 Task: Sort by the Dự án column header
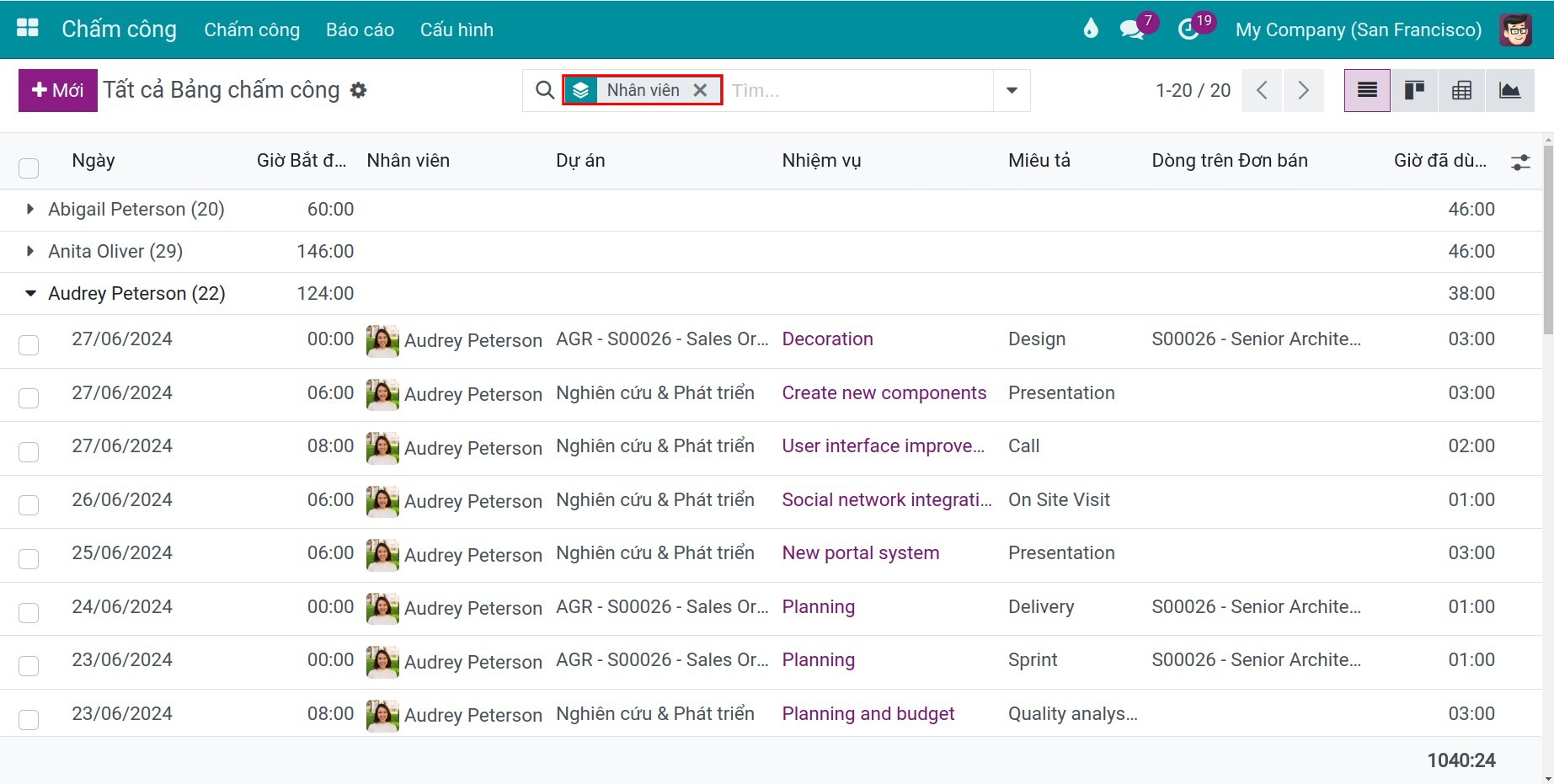click(580, 160)
